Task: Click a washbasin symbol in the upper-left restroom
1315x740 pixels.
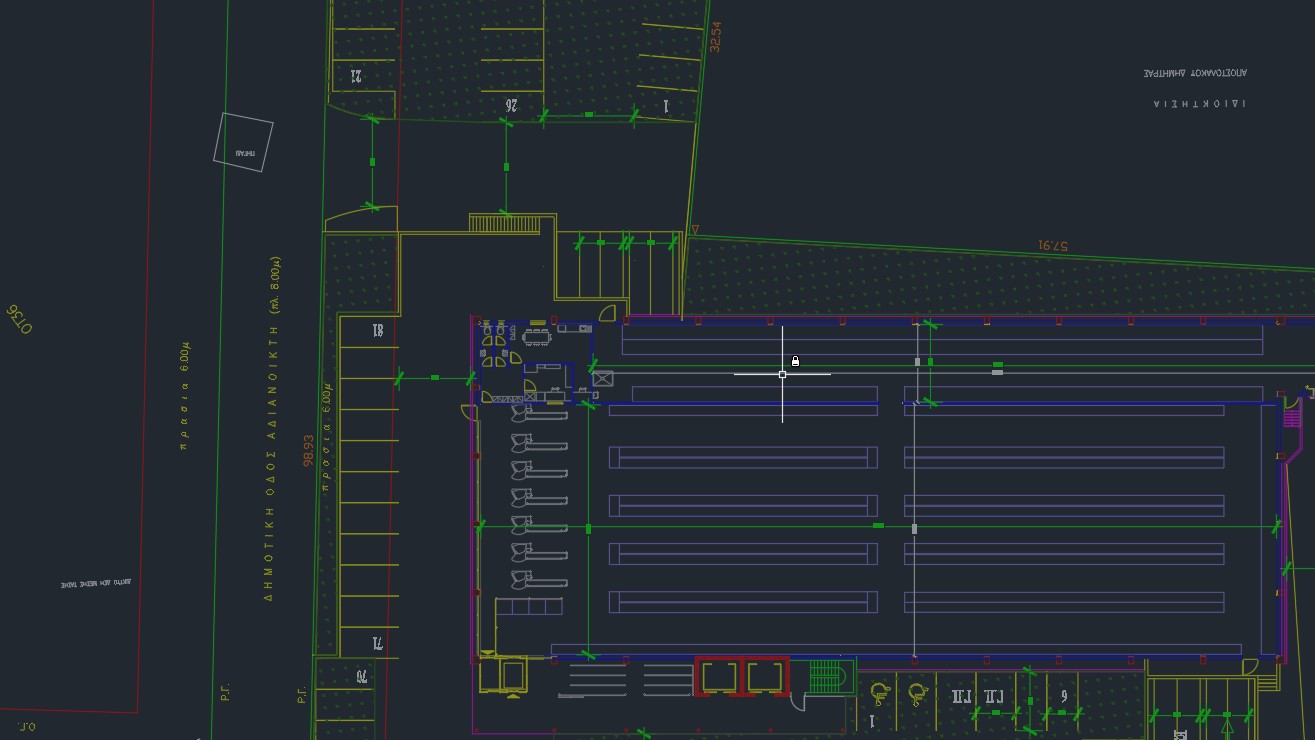Action: [483, 353]
